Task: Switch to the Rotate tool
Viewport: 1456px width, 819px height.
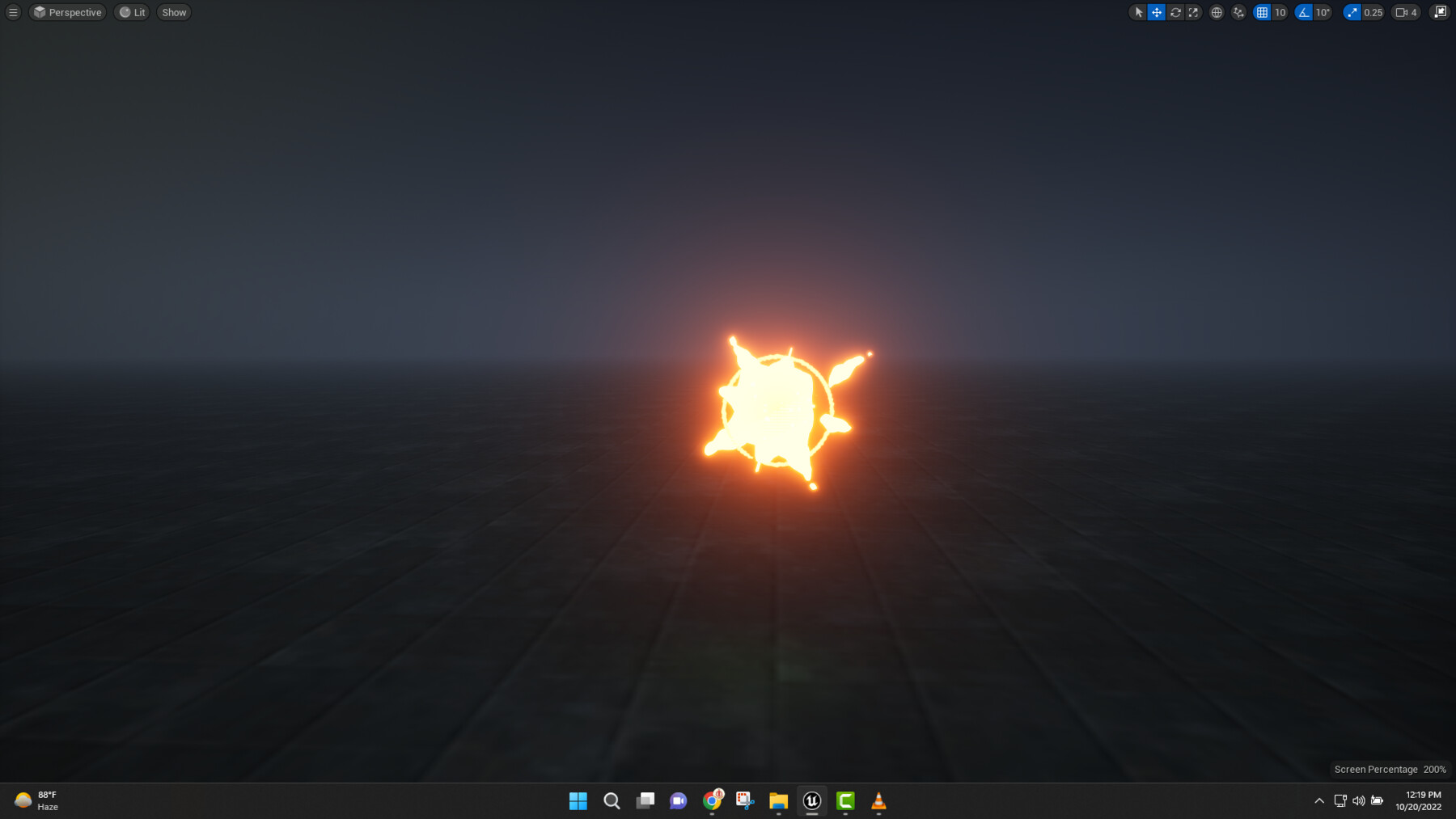Action: [x=1175, y=12]
